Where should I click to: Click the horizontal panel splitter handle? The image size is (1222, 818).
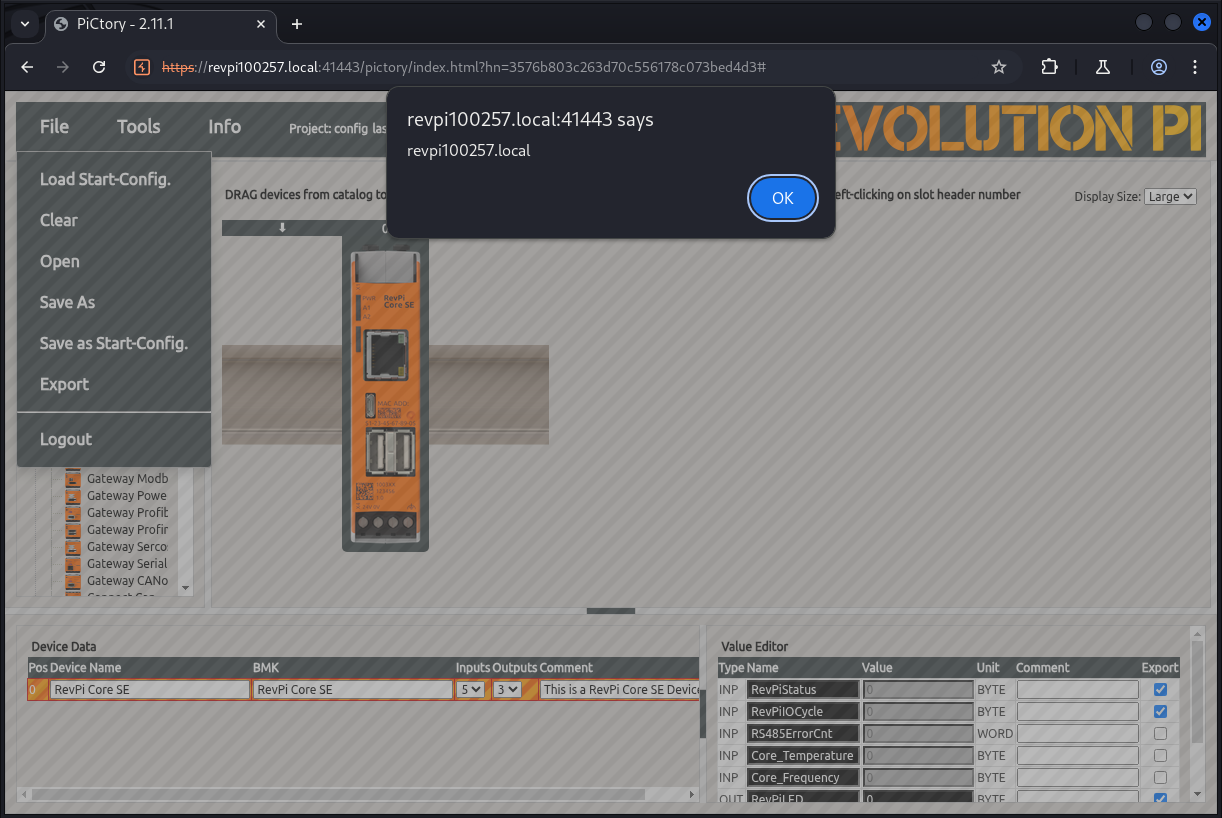click(x=611, y=610)
